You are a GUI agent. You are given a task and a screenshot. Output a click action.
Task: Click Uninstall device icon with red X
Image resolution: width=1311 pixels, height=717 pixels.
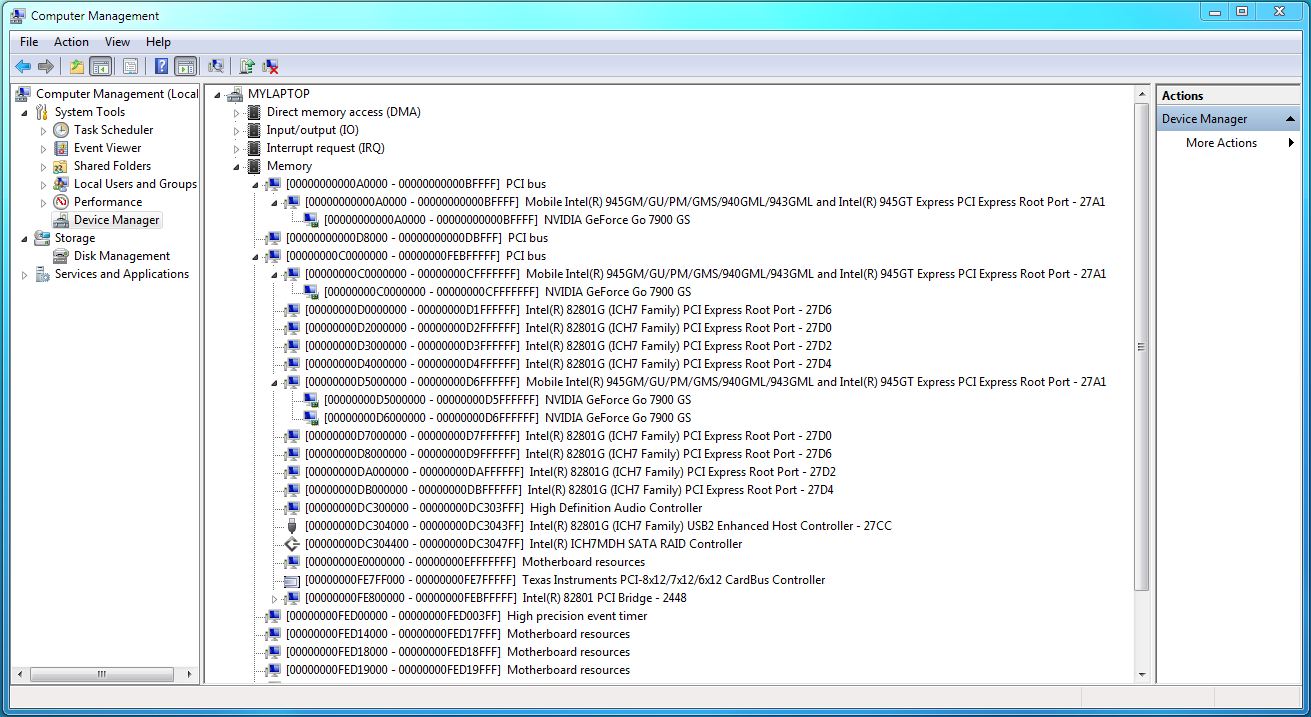point(270,67)
